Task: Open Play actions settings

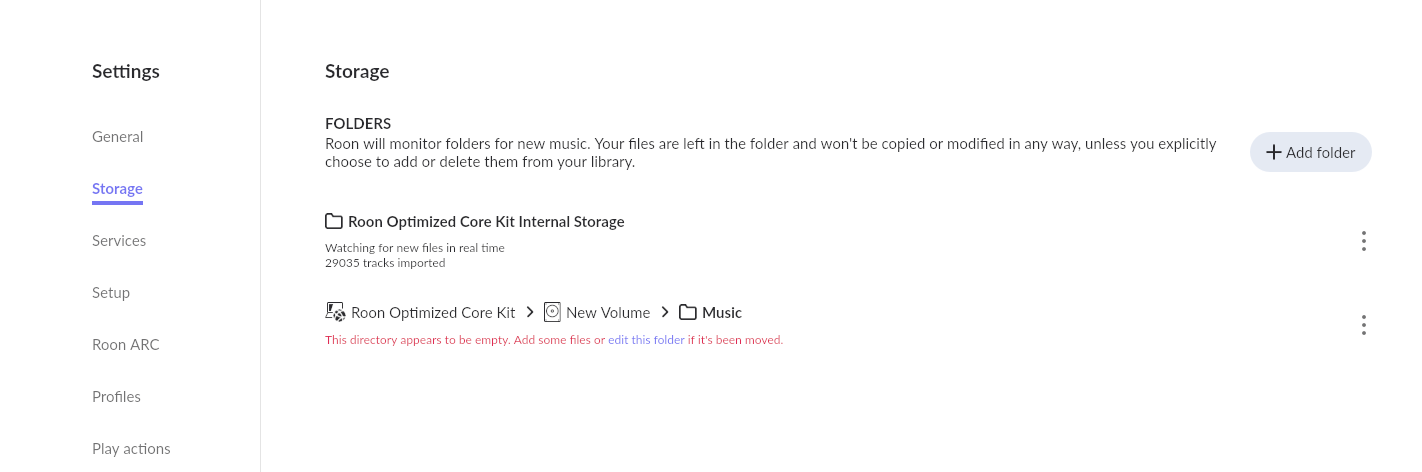Action: pos(131,449)
